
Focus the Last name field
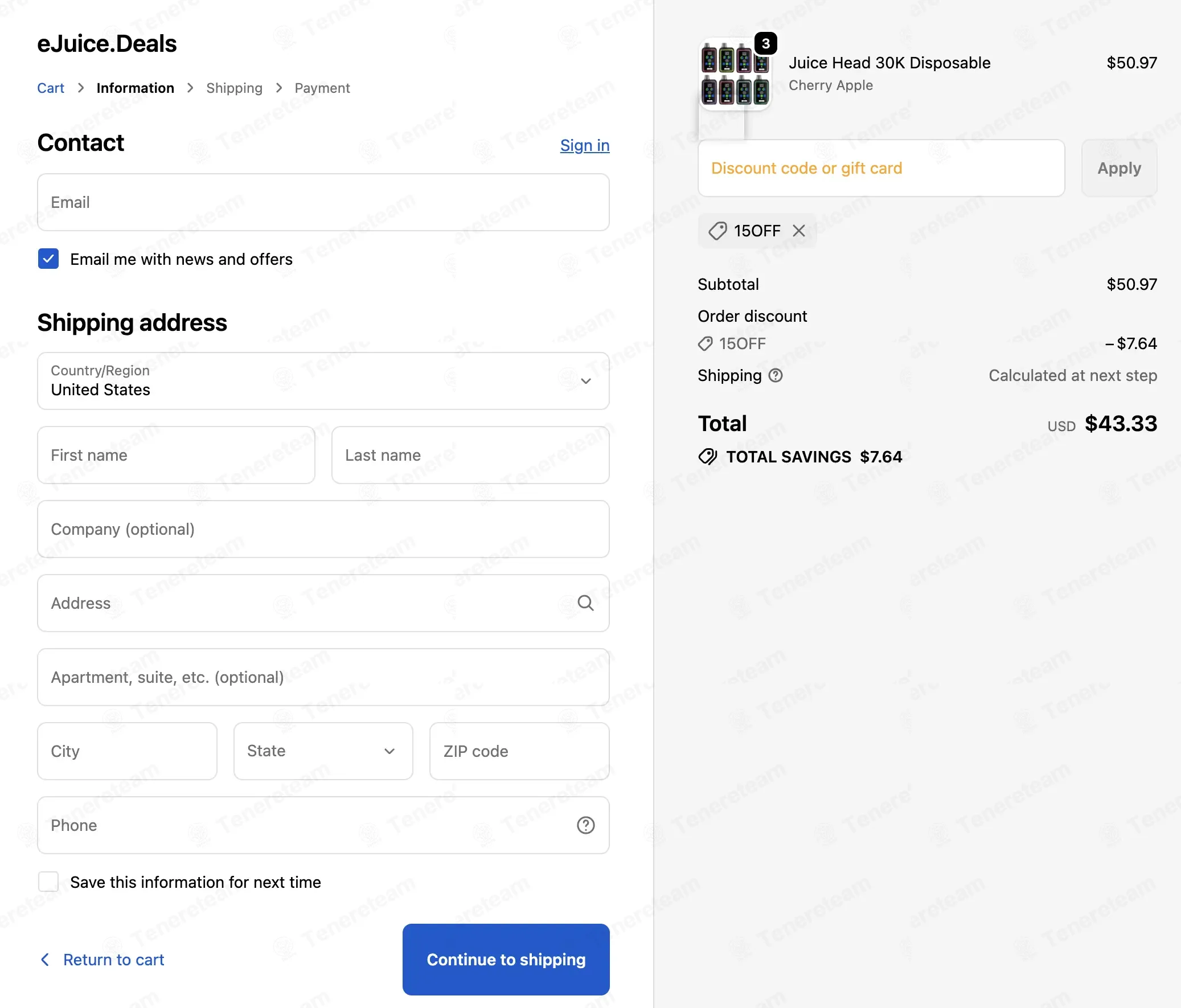pyautogui.click(x=470, y=455)
